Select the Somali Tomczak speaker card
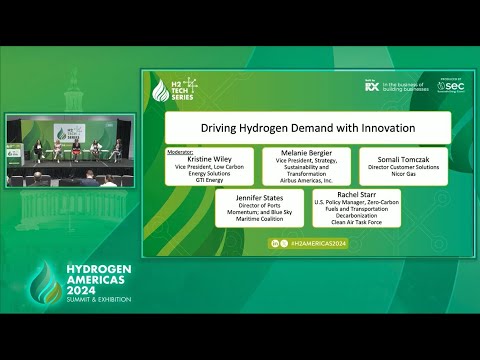This screenshot has width=480, height=360. pyautogui.click(x=403, y=167)
